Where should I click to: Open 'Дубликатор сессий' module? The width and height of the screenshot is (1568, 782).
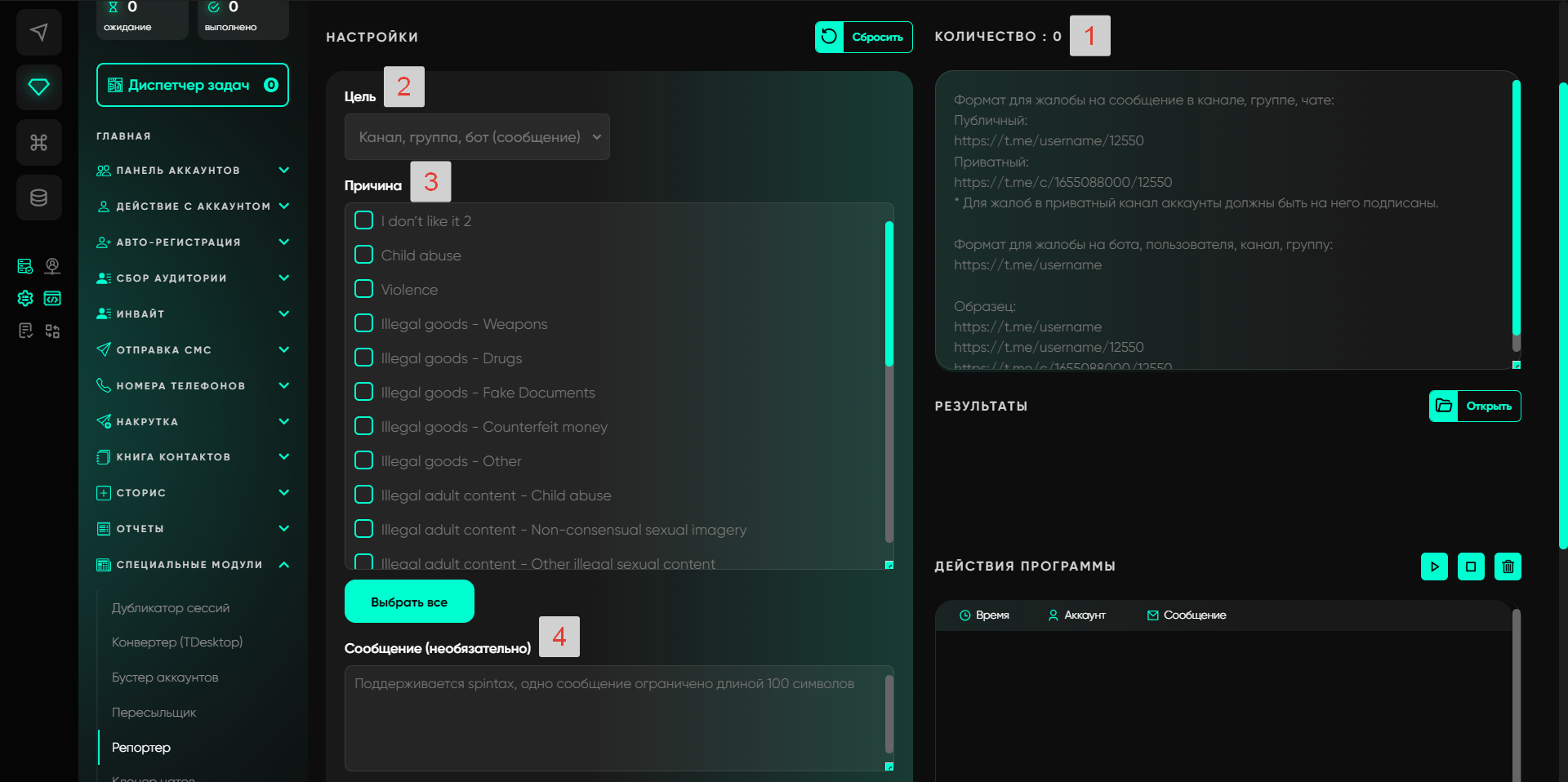coord(171,608)
